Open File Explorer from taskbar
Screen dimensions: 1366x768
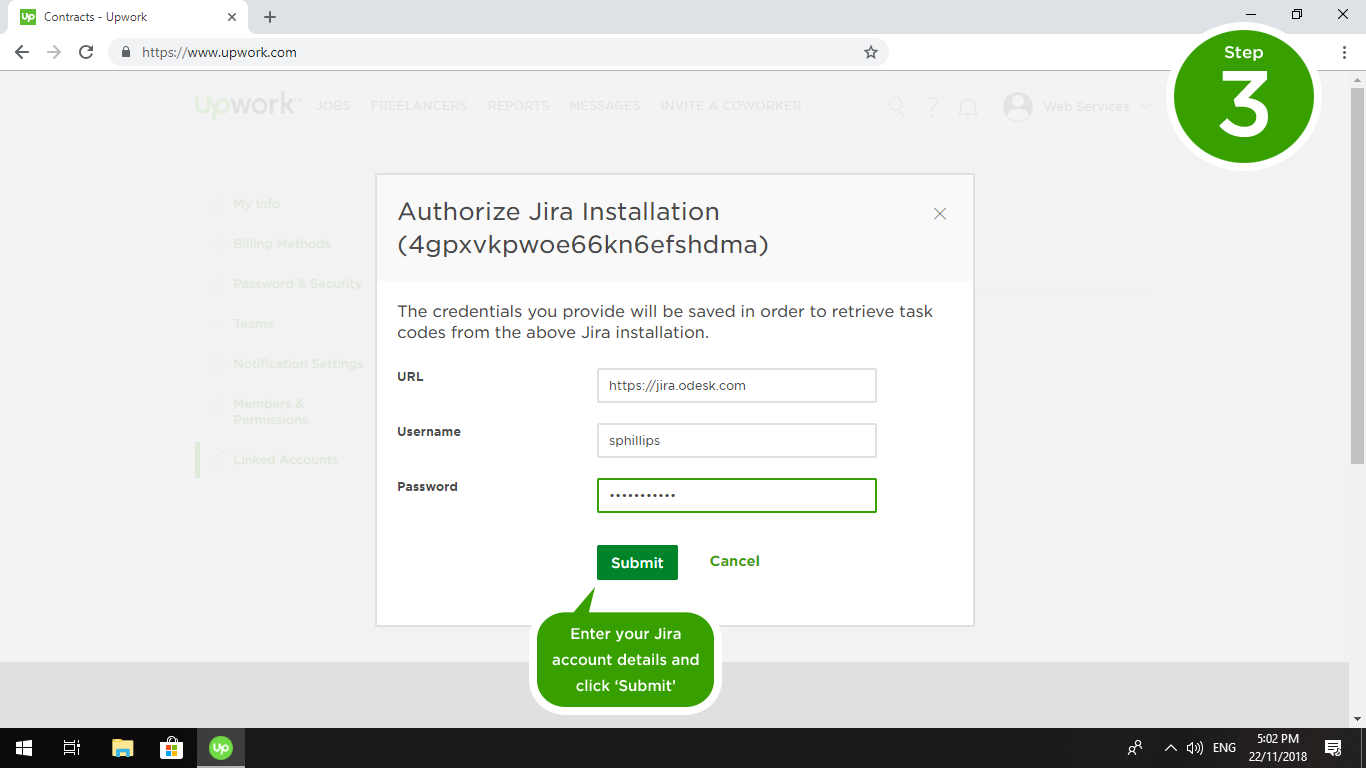tap(122, 748)
